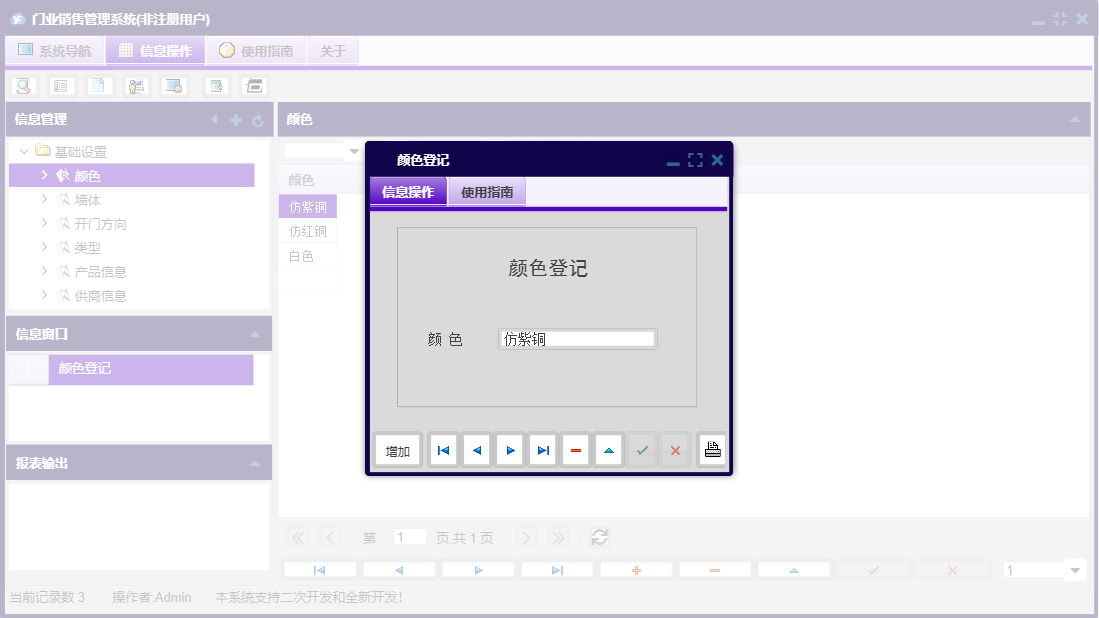The width and height of the screenshot is (1099, 618).
Task: Click the 增加 button in the dialog
Action: 397,450
